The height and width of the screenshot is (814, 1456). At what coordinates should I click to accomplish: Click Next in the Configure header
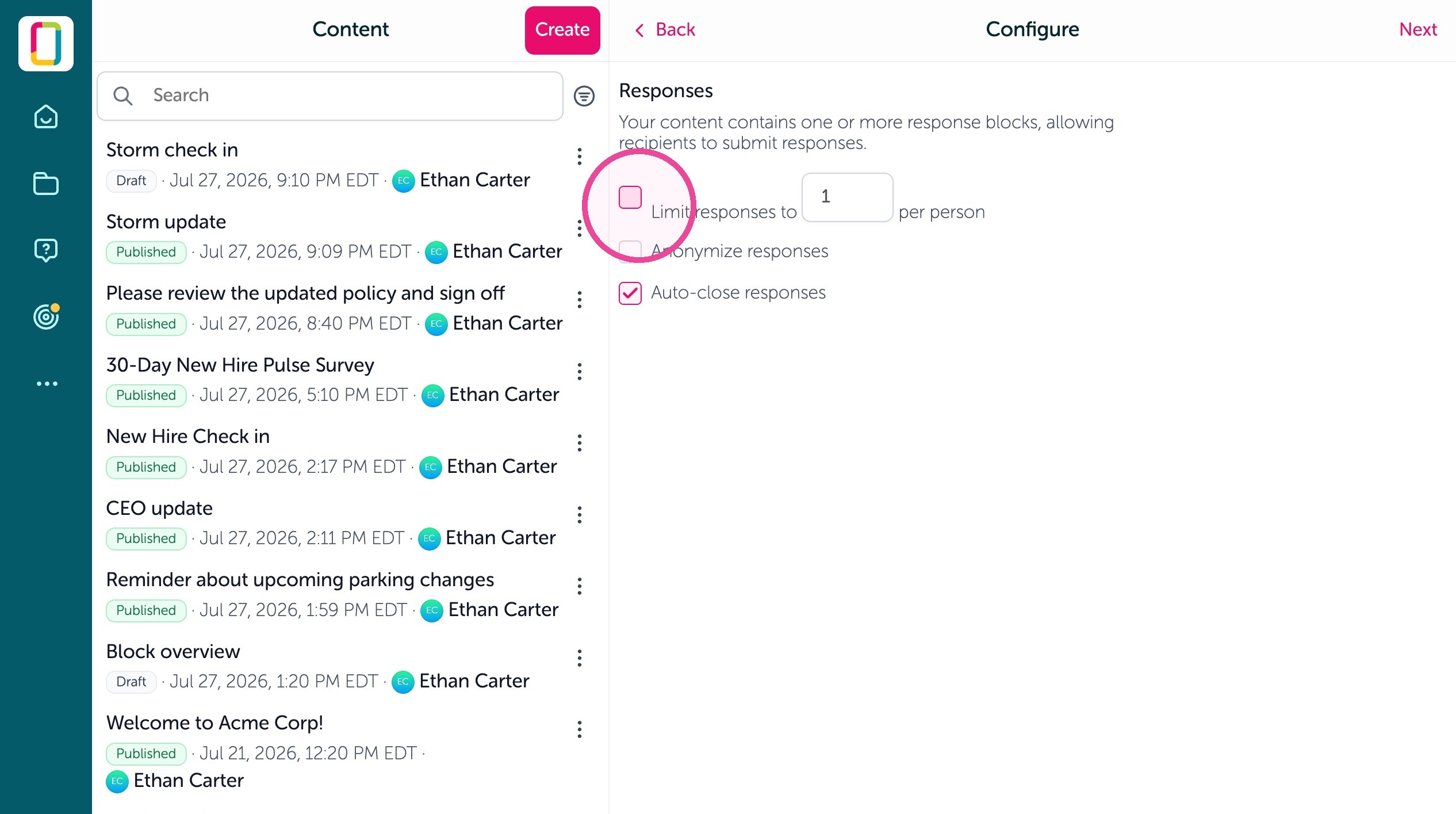point(1418,29)
